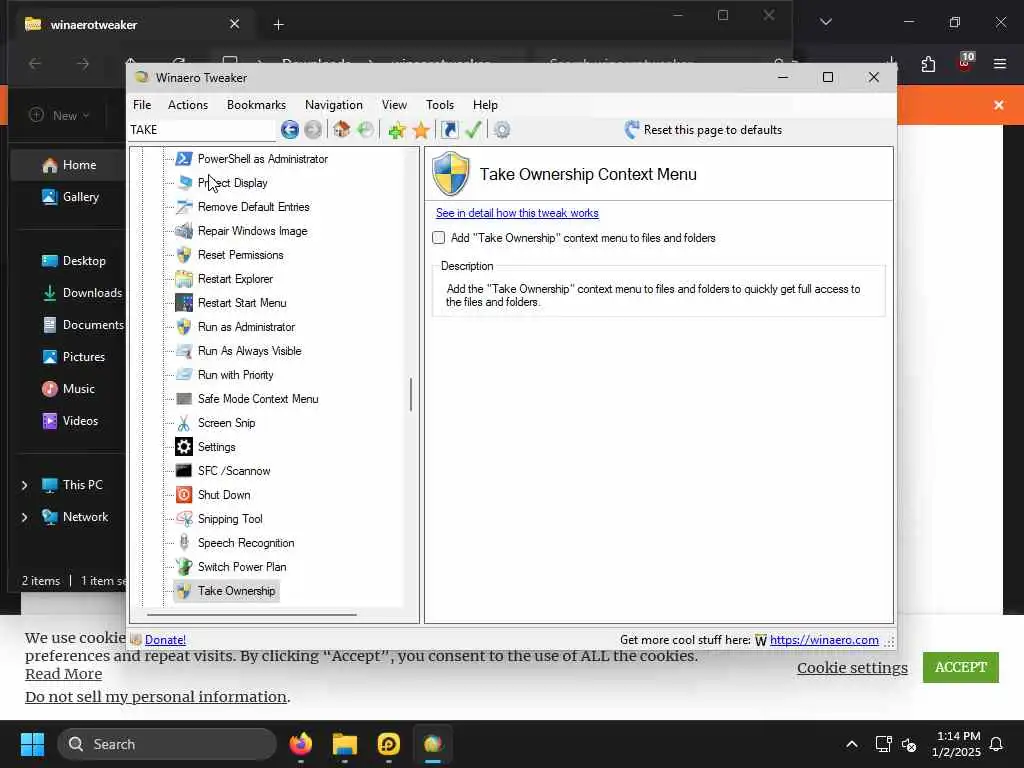Select SFC /Scannow tree entry
Image resolution: width=1024 pixels, height=768 pixels.
pos(234,471)
